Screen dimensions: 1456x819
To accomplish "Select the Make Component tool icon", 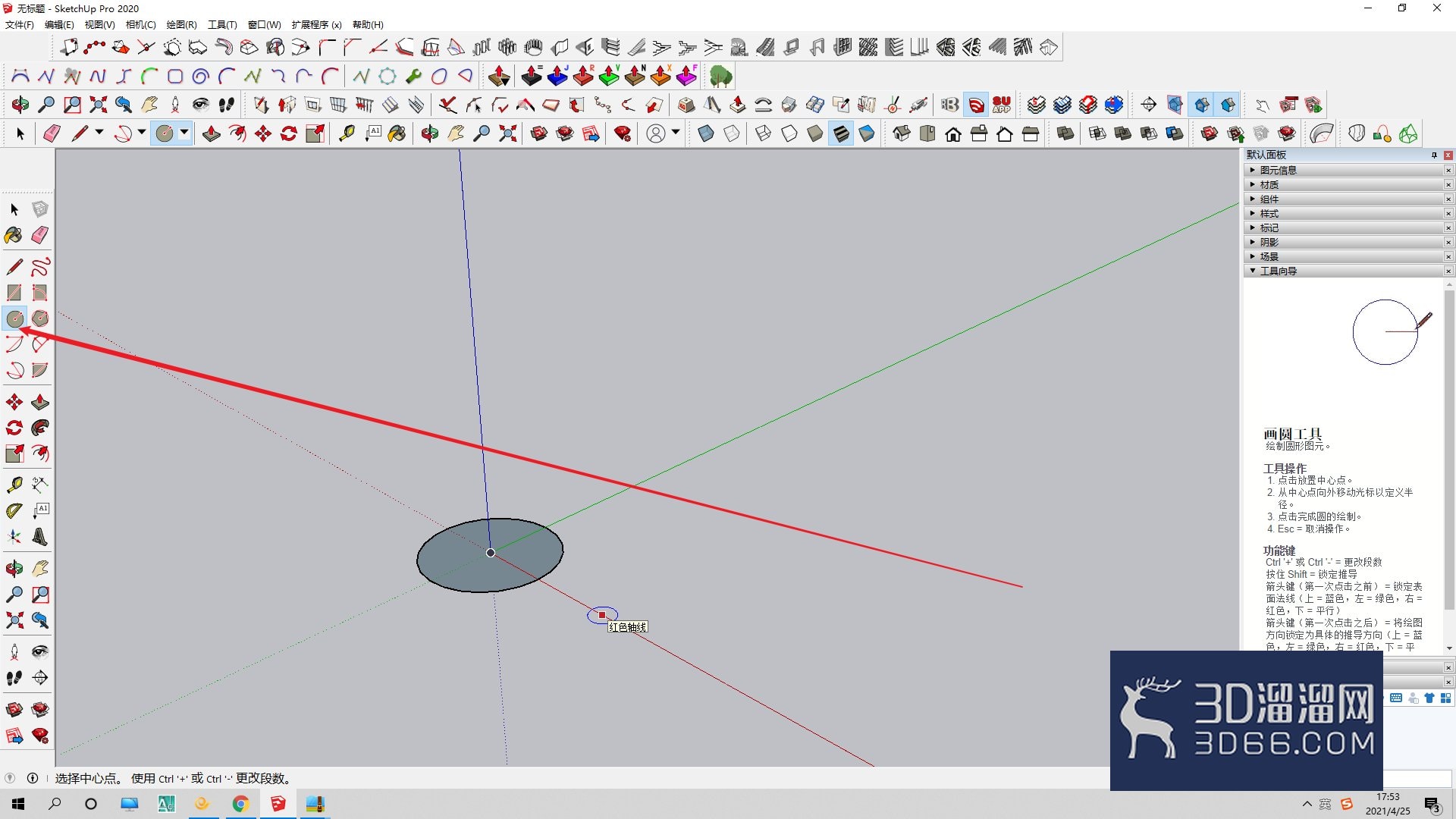I will coord(40,209).
